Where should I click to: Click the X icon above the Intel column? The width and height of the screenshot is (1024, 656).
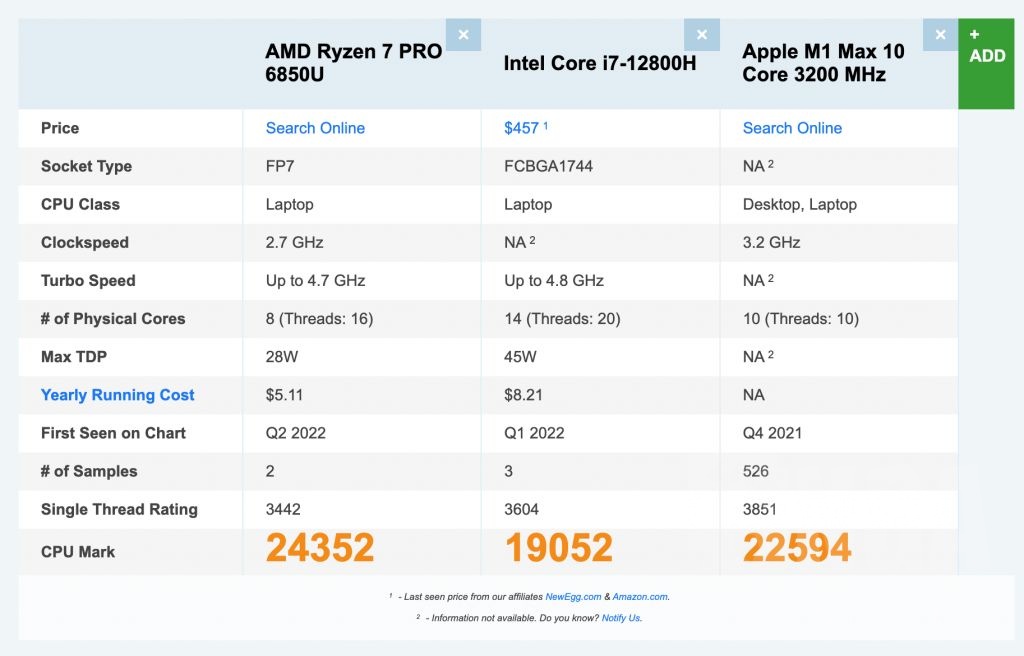coord(702,34)
